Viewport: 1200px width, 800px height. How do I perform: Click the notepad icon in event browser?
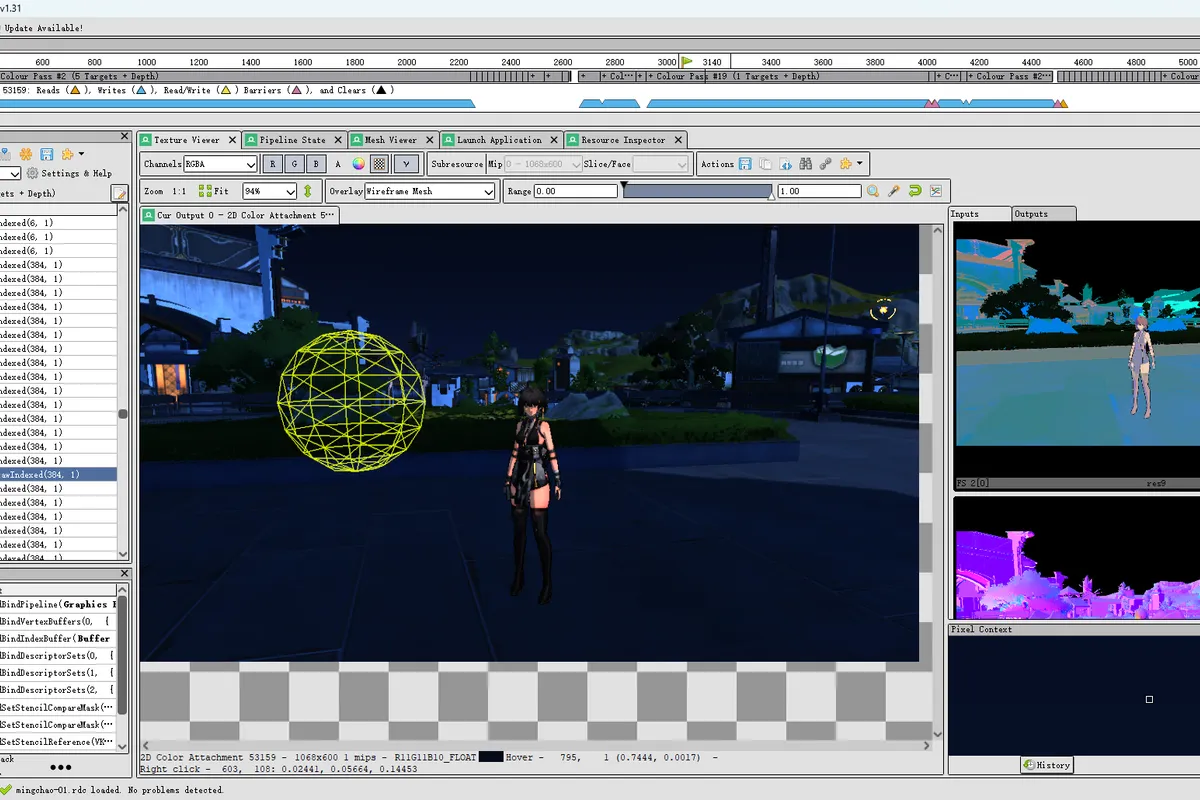(120, 193)
